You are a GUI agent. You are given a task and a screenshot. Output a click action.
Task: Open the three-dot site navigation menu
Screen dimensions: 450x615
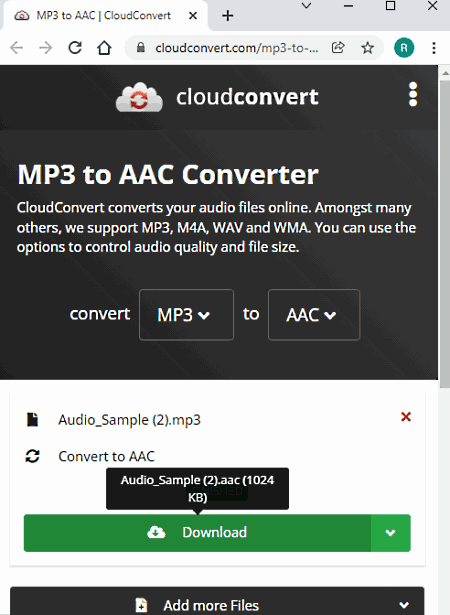(413, 94)
